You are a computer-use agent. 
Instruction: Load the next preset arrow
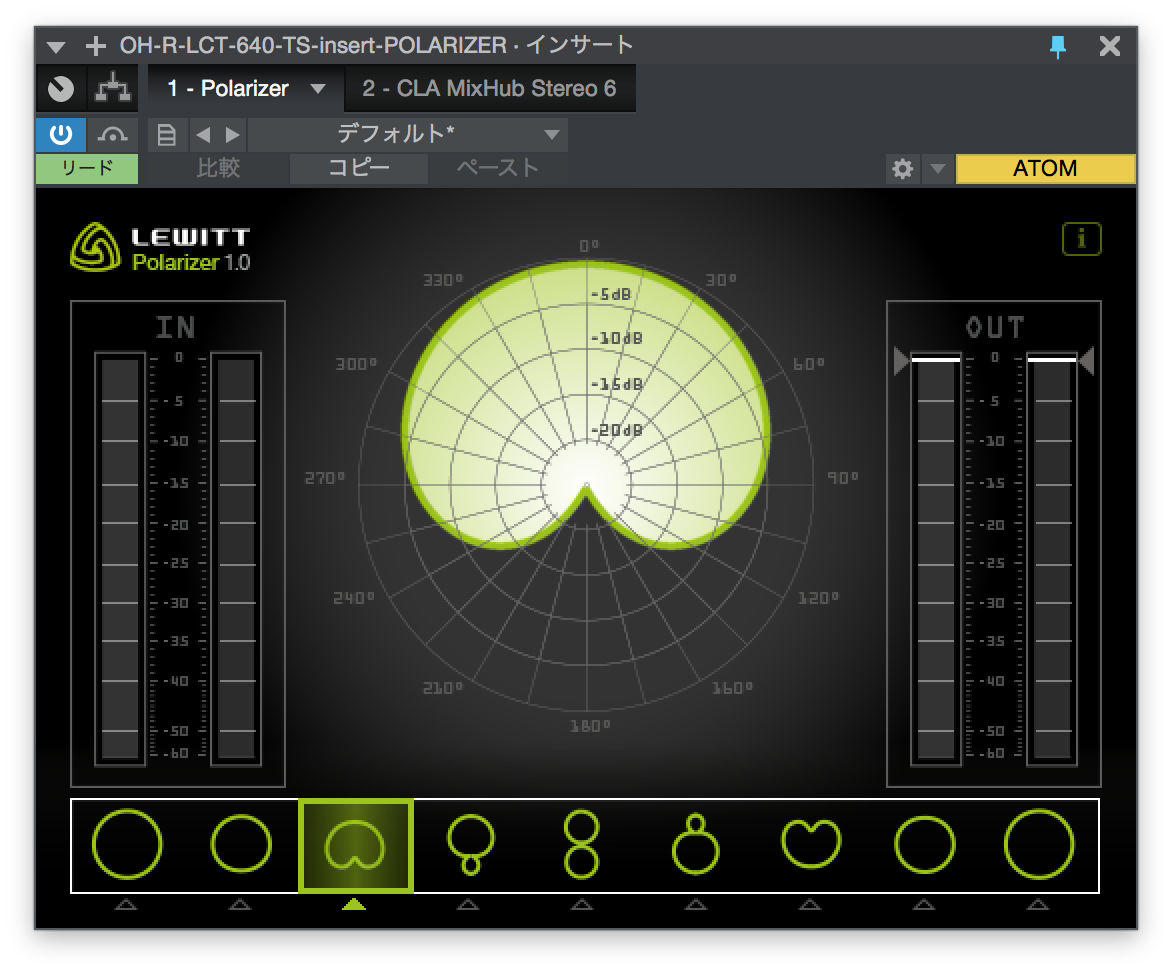(232, 135)
